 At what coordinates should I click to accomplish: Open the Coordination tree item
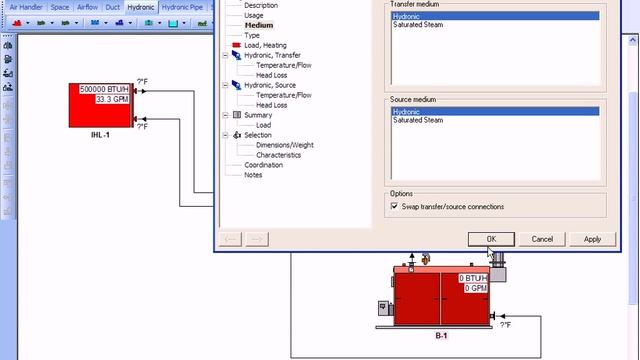[x=263, y=165]
